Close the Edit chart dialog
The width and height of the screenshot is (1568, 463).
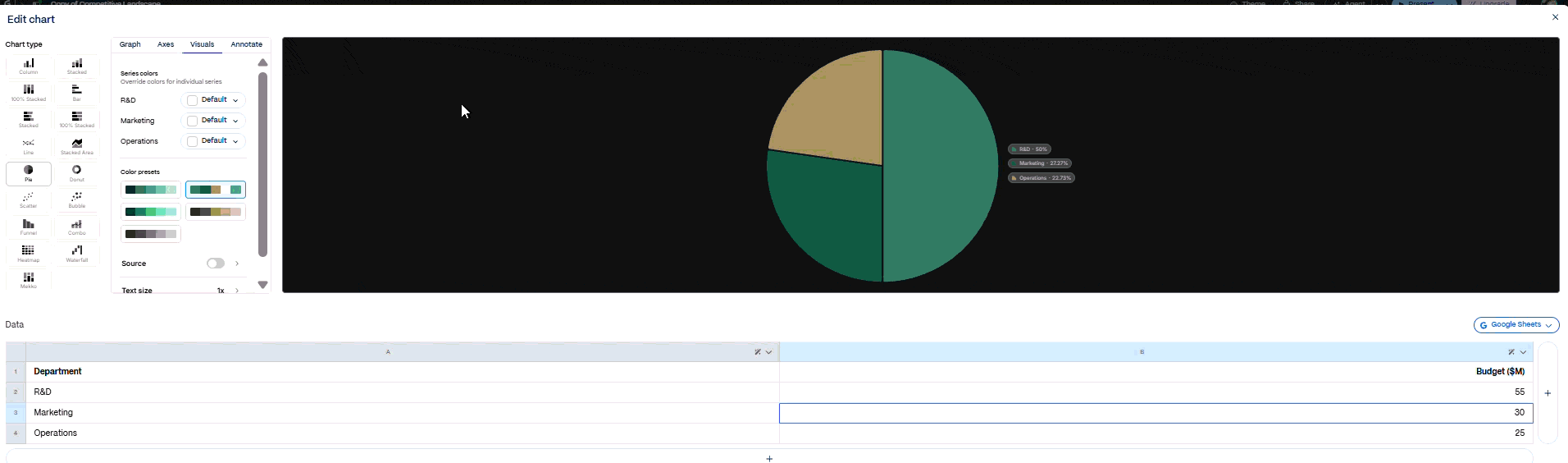(1555, 17)
